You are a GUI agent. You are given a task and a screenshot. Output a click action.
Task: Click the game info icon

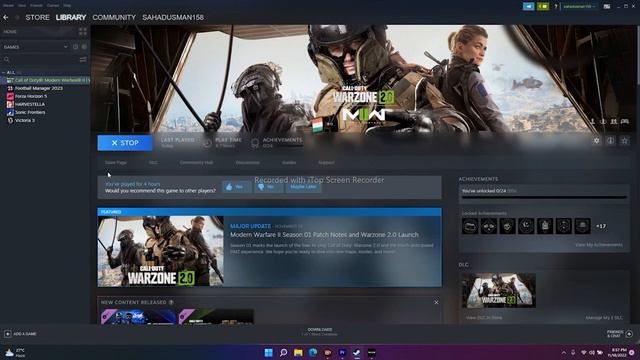(x=610, y=141)
